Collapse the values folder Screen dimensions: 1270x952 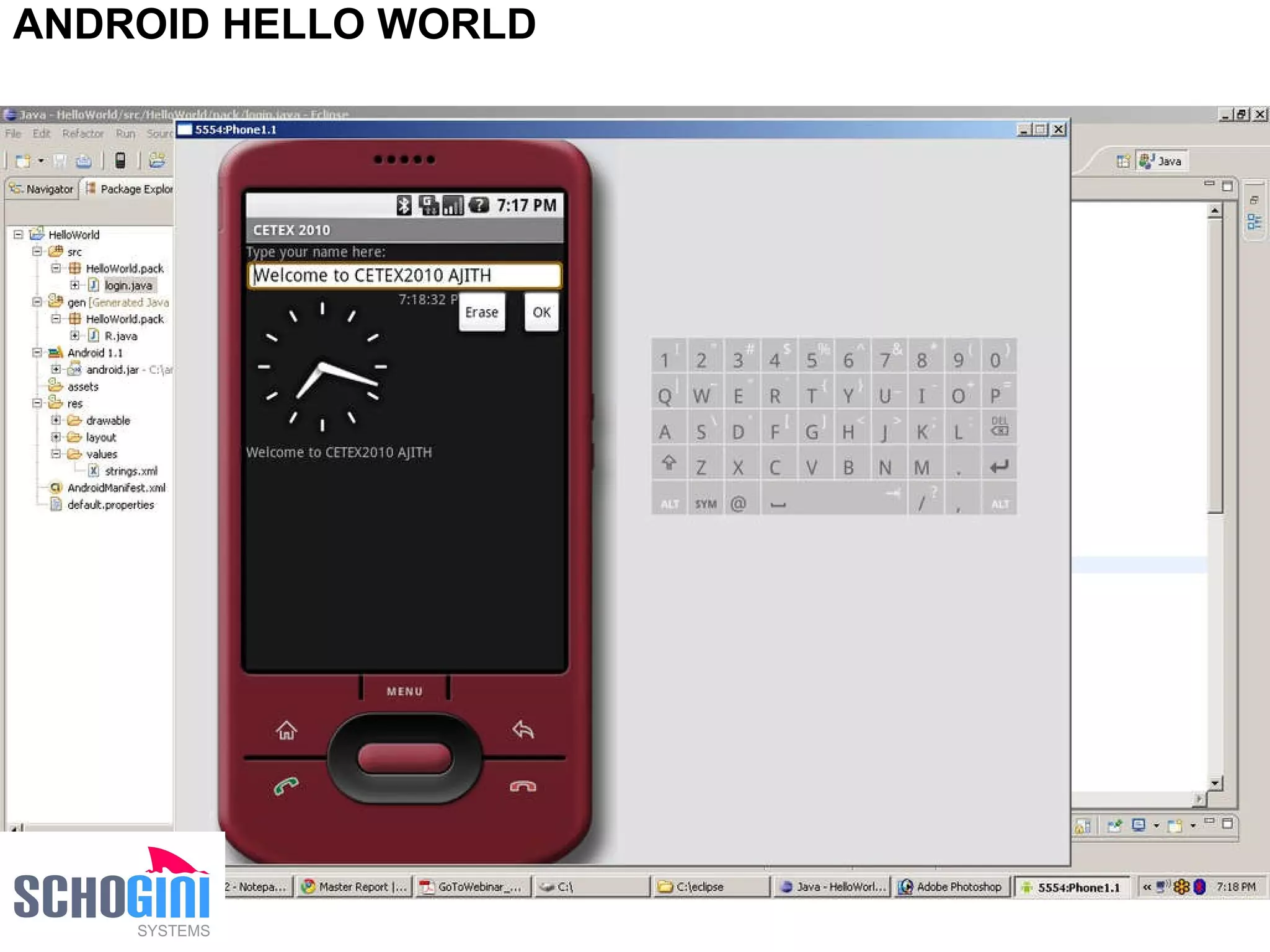[x=56, y=454]
